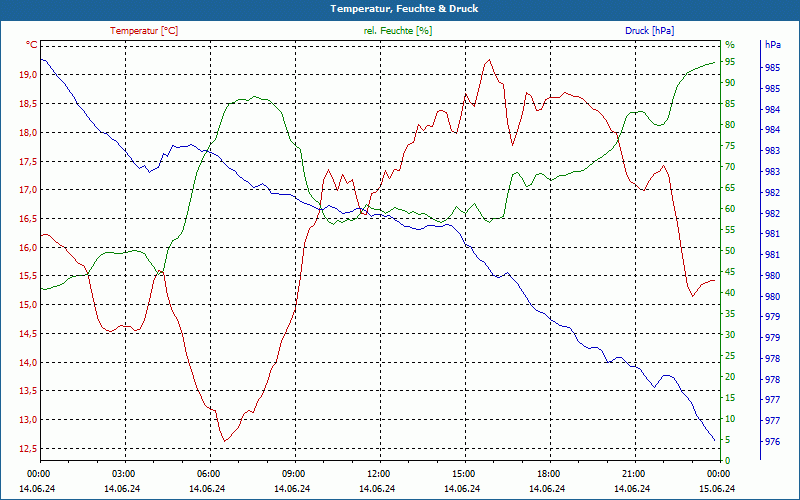The image size is (800, 500).
Task: Click the '45' humidity axis value
Action: (x=730, y=272)
